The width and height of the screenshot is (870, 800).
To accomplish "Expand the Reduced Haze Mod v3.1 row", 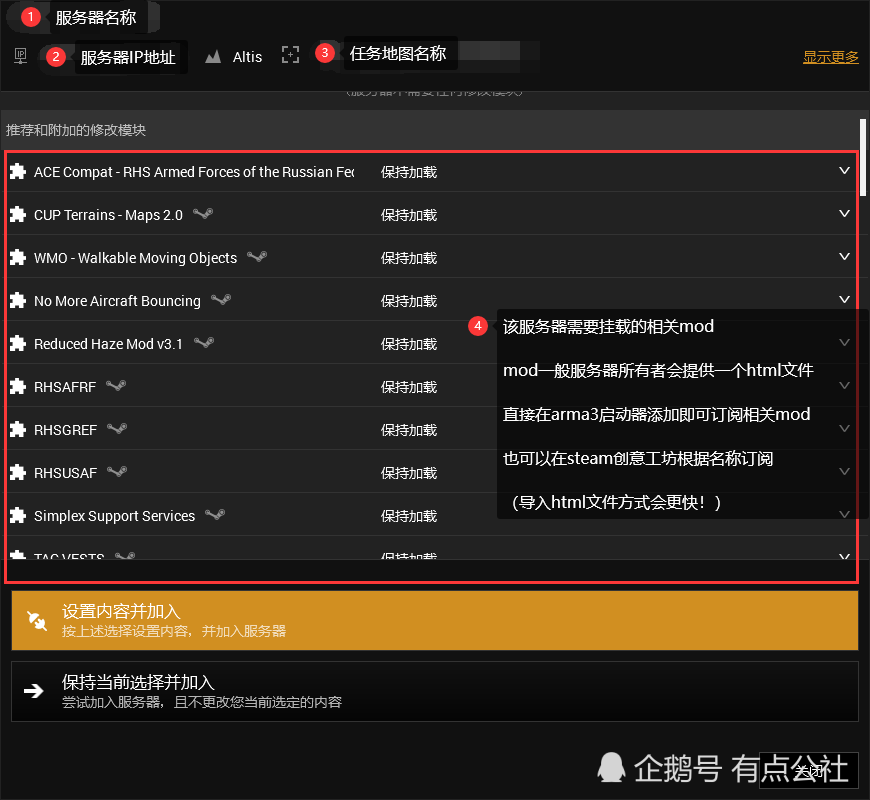I will [844, 342].
